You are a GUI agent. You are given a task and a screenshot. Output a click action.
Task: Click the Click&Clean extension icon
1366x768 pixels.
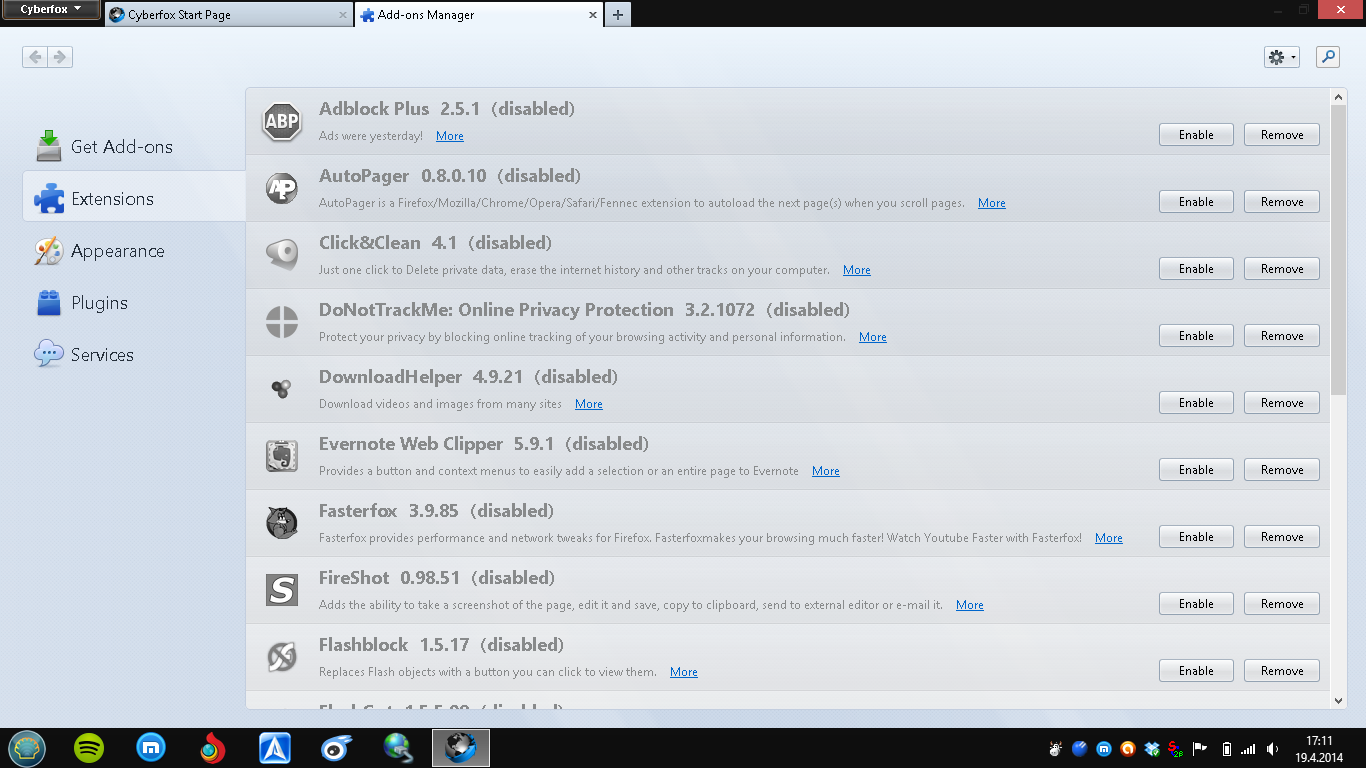tap(281, 255)
